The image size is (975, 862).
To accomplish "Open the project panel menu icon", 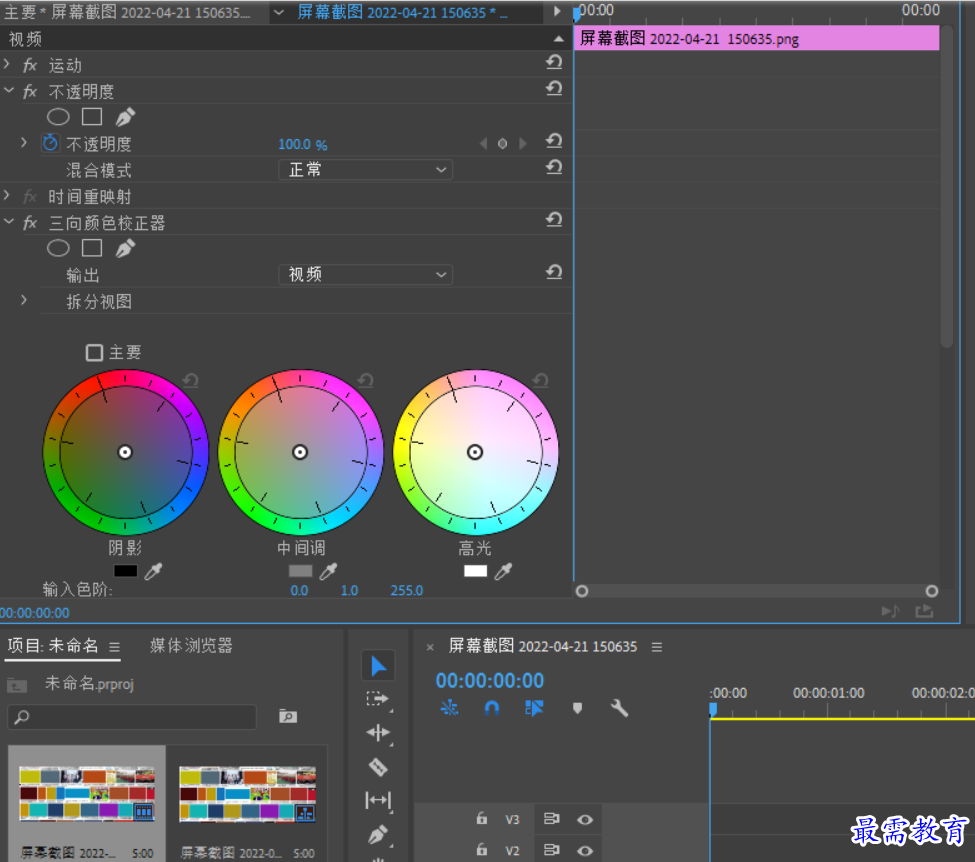I will click(114, 647).
